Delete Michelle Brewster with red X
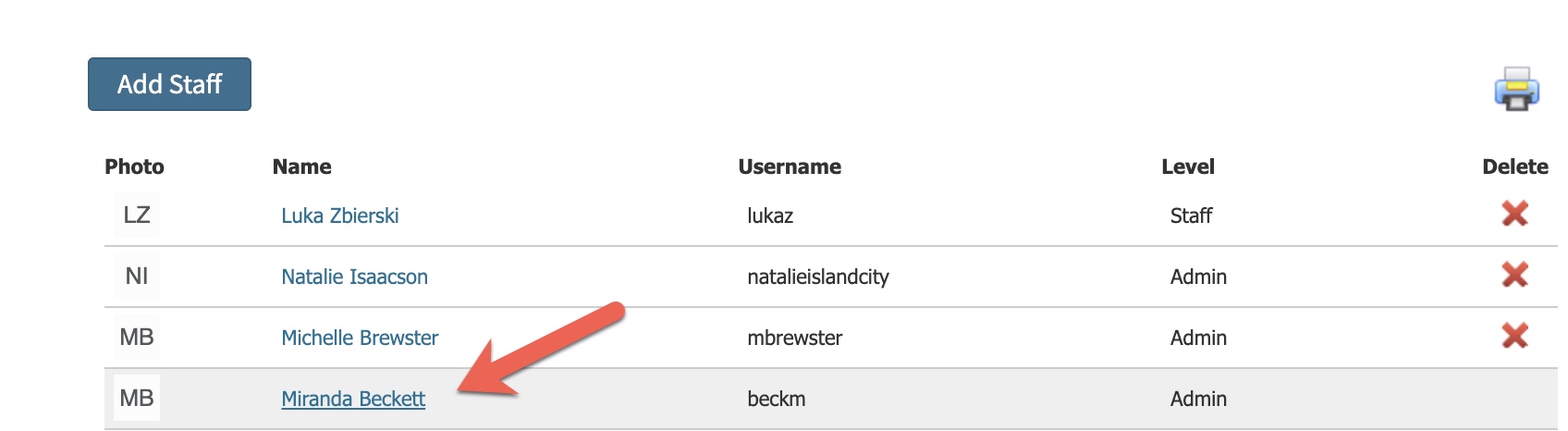The width and height of the screenshot is (1568, 431). click(1514, 336)
